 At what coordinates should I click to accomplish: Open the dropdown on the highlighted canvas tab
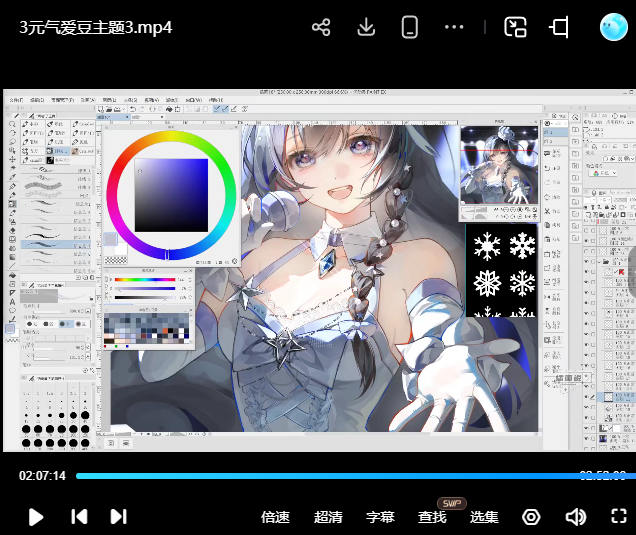point(127,117)
